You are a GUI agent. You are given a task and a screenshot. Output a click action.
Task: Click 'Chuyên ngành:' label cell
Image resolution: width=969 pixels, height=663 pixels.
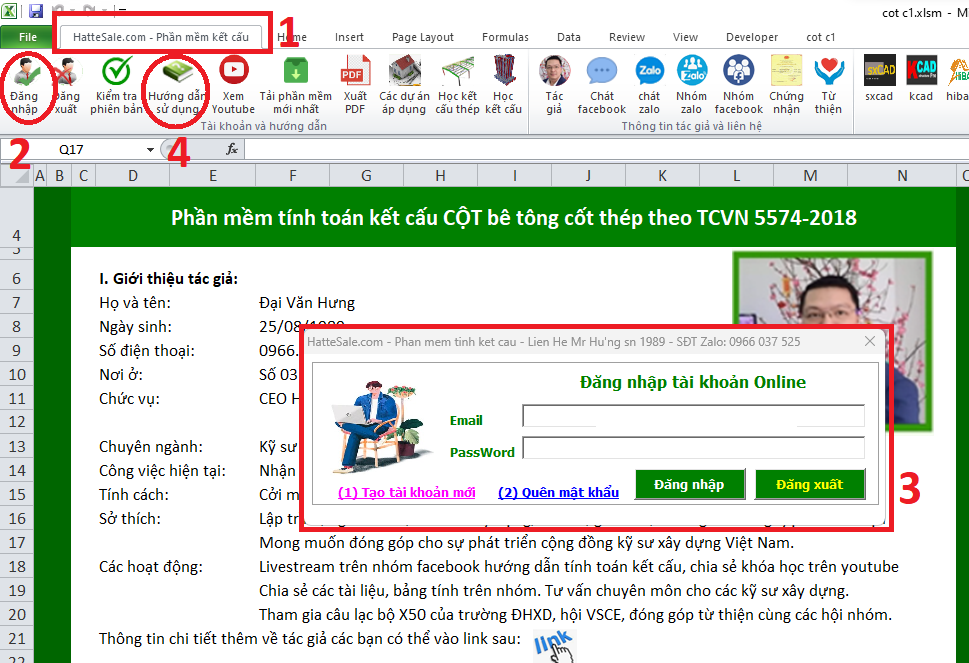pyautogui.click(x=151, y=447)
